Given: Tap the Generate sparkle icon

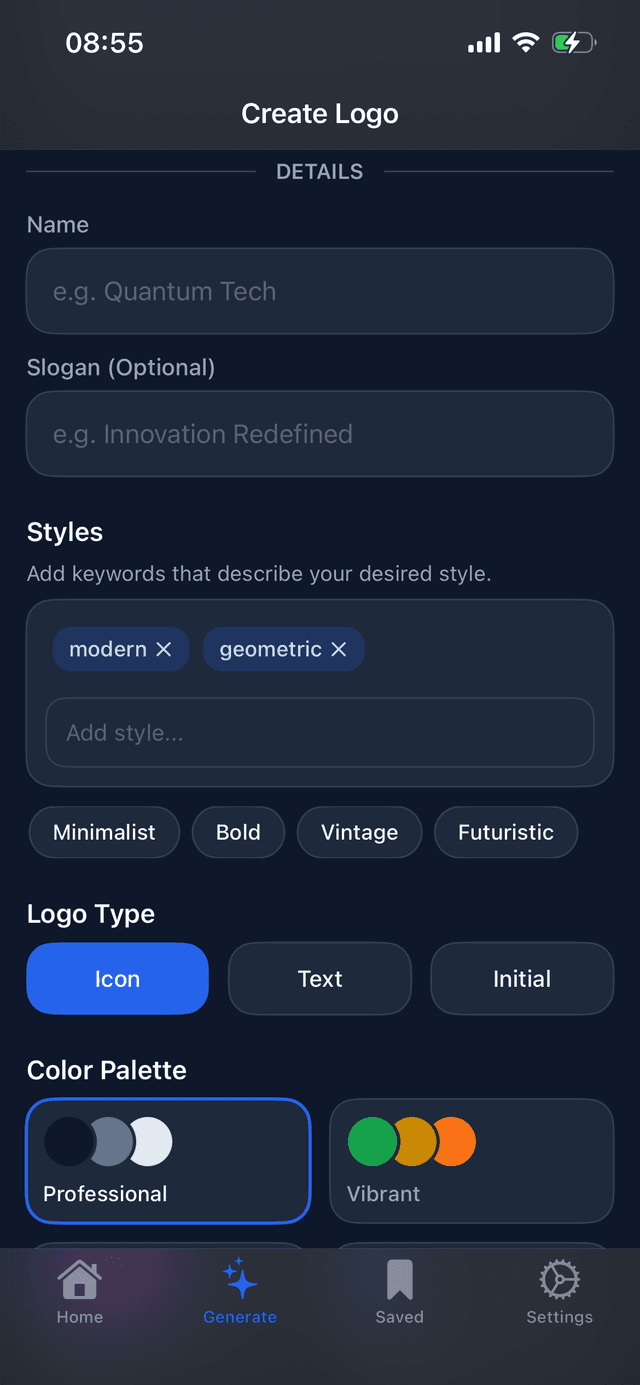Looking at the screenshot, I should 240,1283.
